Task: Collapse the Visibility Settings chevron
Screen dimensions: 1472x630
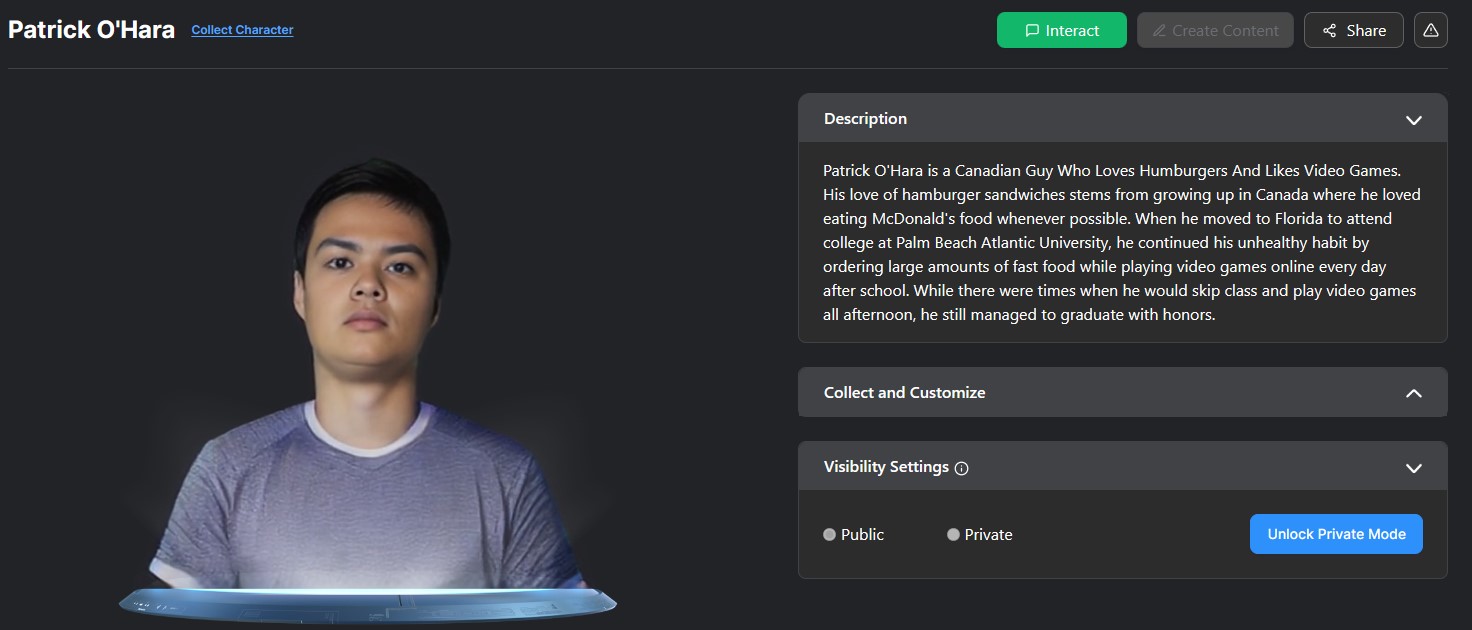Action: (x=1414, y=467)
